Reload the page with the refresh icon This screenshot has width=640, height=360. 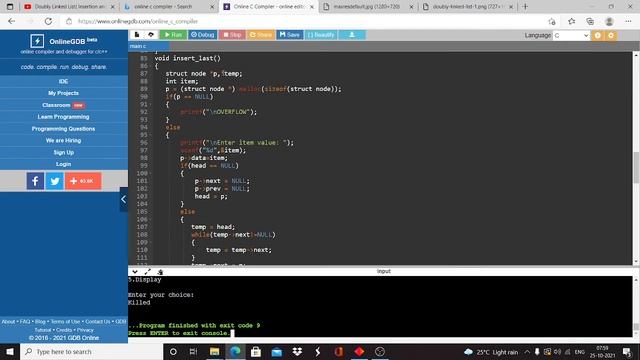48,21
